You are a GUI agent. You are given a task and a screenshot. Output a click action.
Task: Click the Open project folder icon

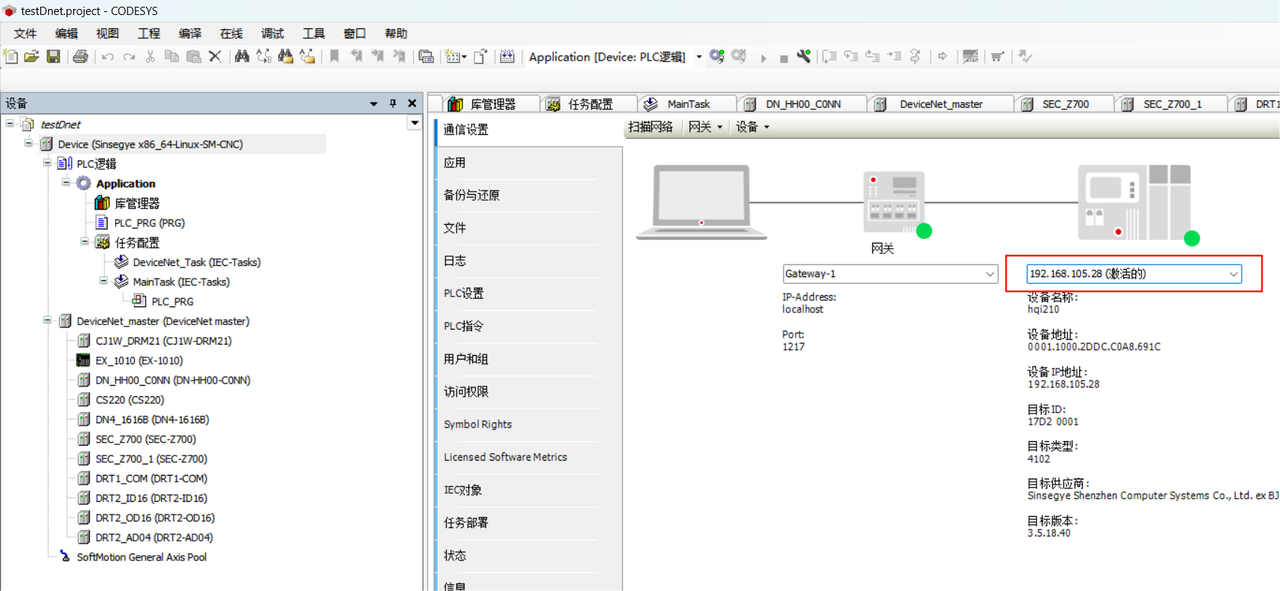(x=32, y=57)
